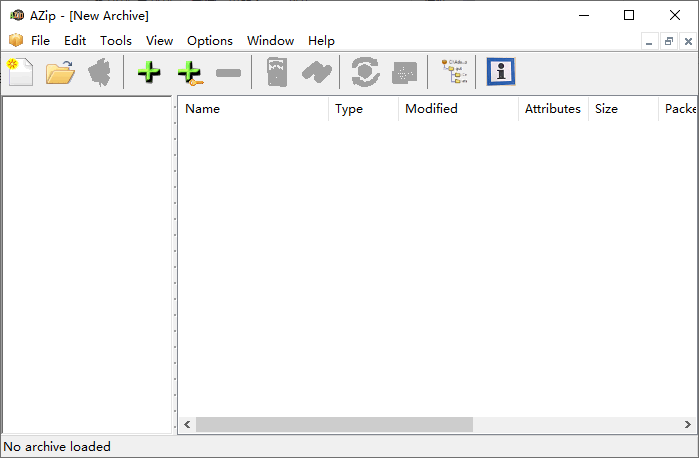Click the grayed Recompress archive icon
Image resolution: width=699 pixels, height=458 pixels.
click(404, 72)
